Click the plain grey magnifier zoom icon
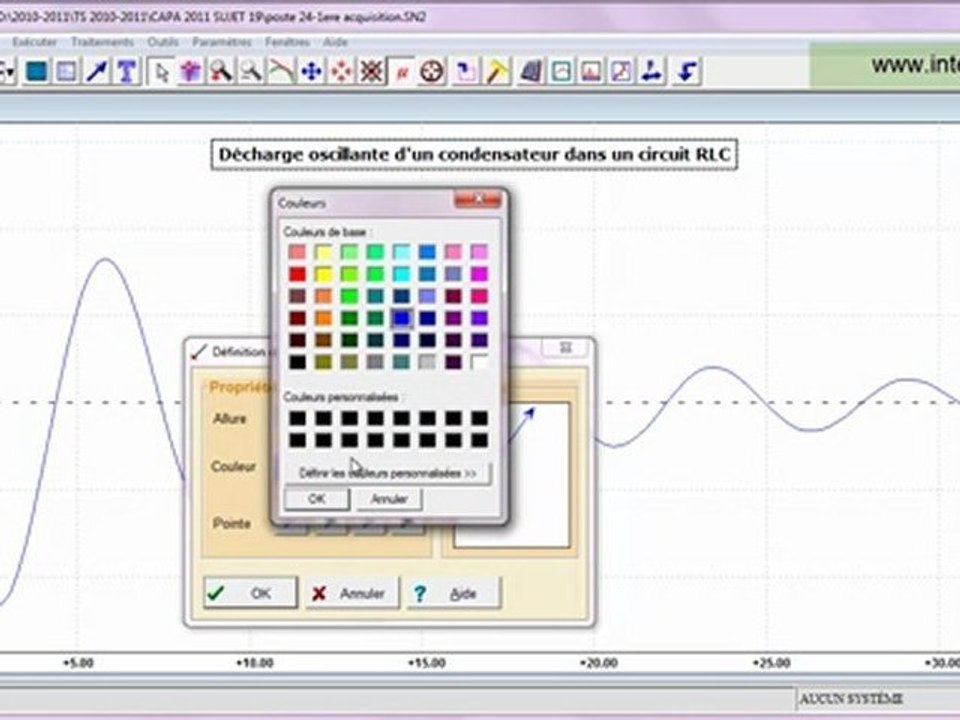Image resolution: width=960 pixels, height=720 pixels. [x=251, y=72]
